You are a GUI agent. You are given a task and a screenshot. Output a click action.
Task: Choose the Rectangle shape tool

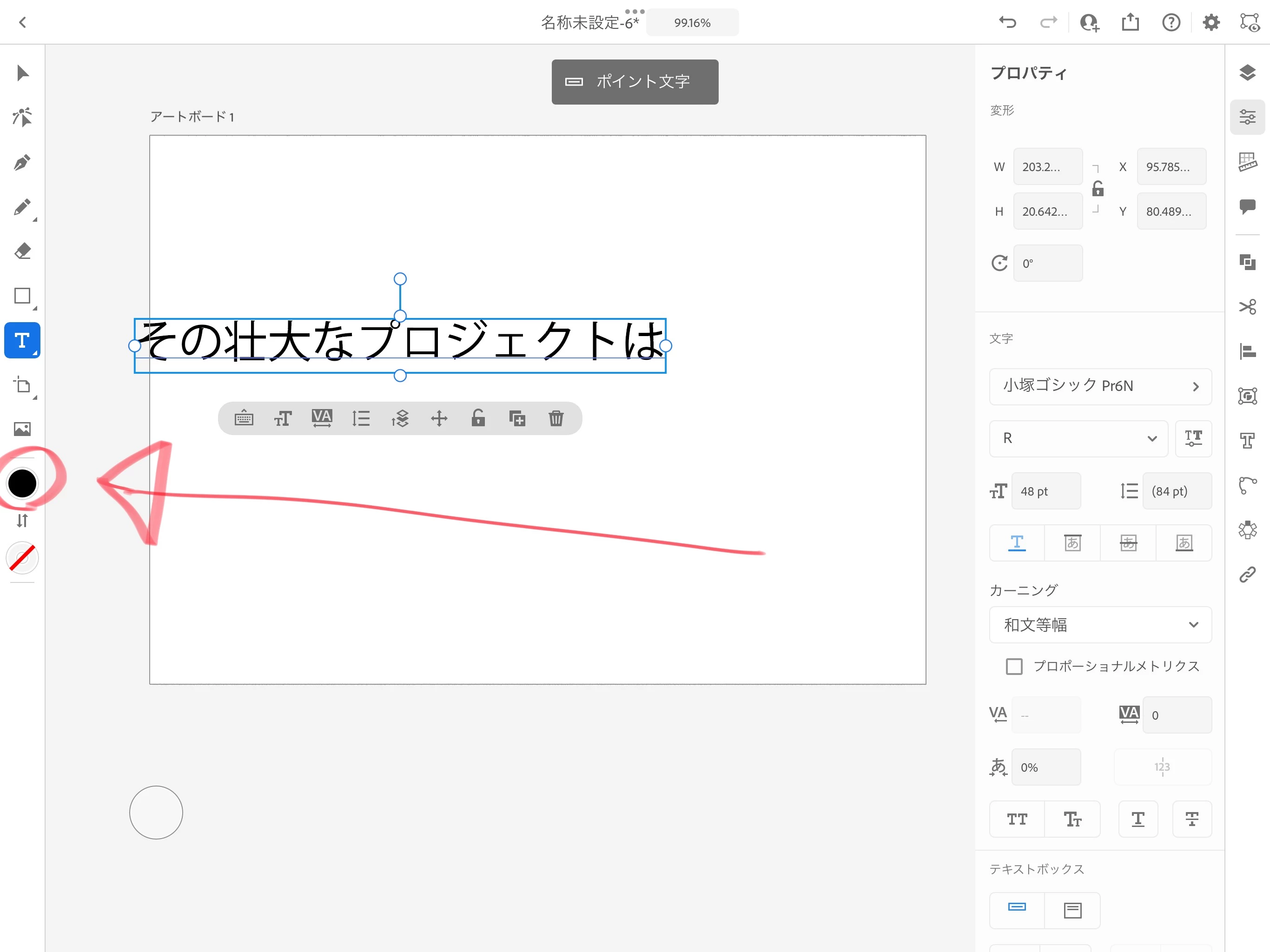[x=22, y=296]
